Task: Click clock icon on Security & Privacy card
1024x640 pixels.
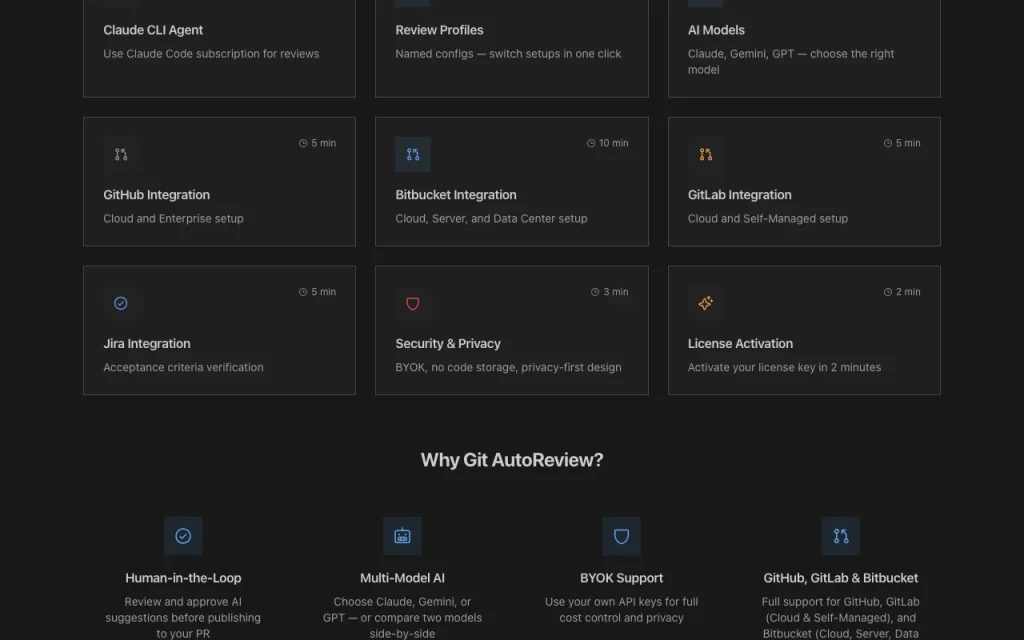Action: [595, 292]
